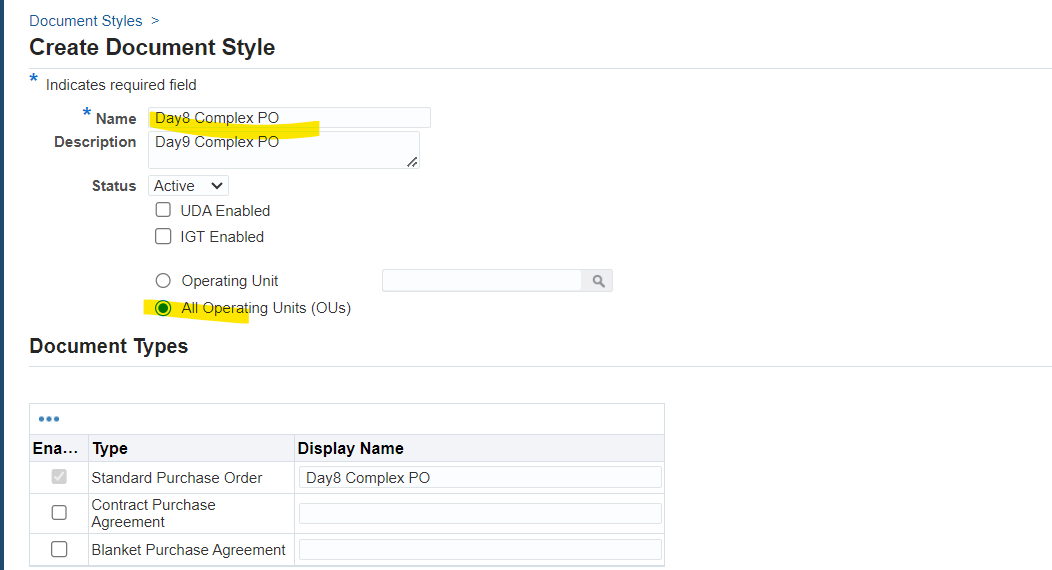The height and width of the screenshot is (570, 1052).
Task: Choose All Operating Units (OUs) radio option
Action: (x=163, y=308)
